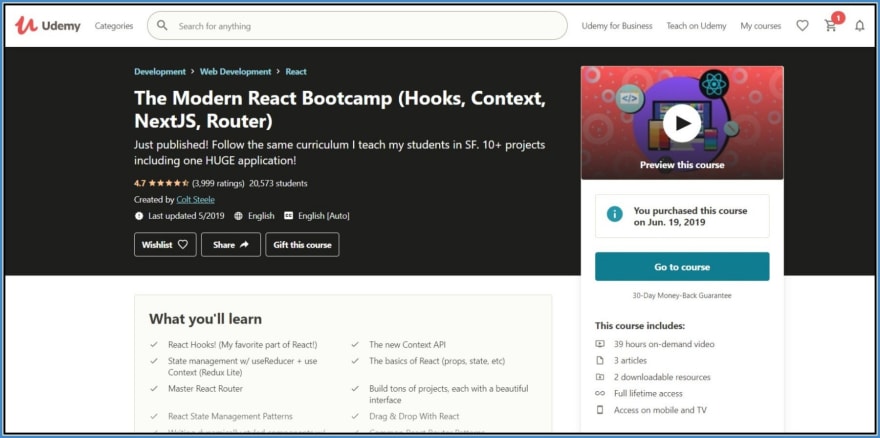Click the heart icon on Wishlist button
This screenshot has height=438, width=880.
point(182,244)
